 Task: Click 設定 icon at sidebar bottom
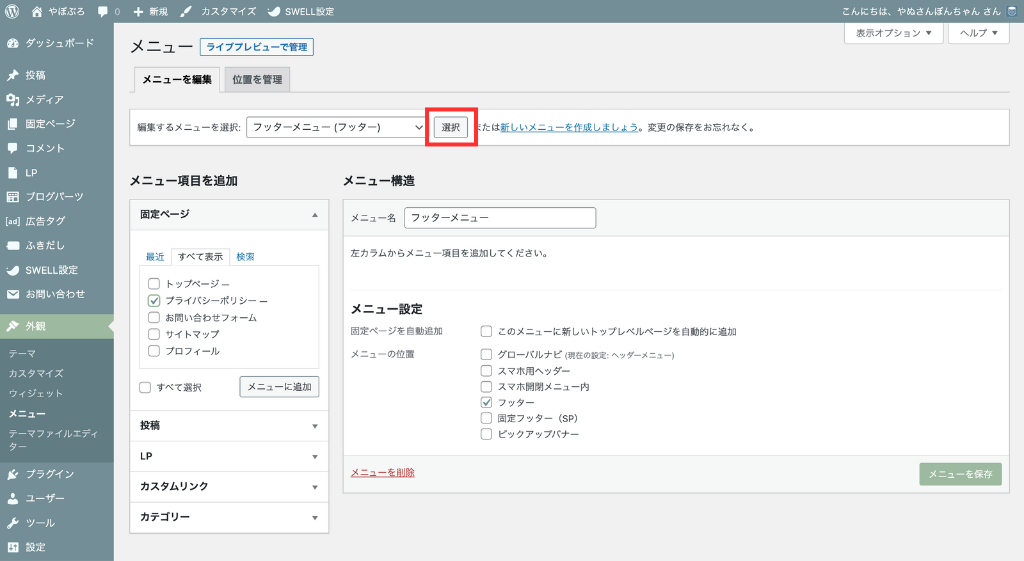[x=12, y=547]
